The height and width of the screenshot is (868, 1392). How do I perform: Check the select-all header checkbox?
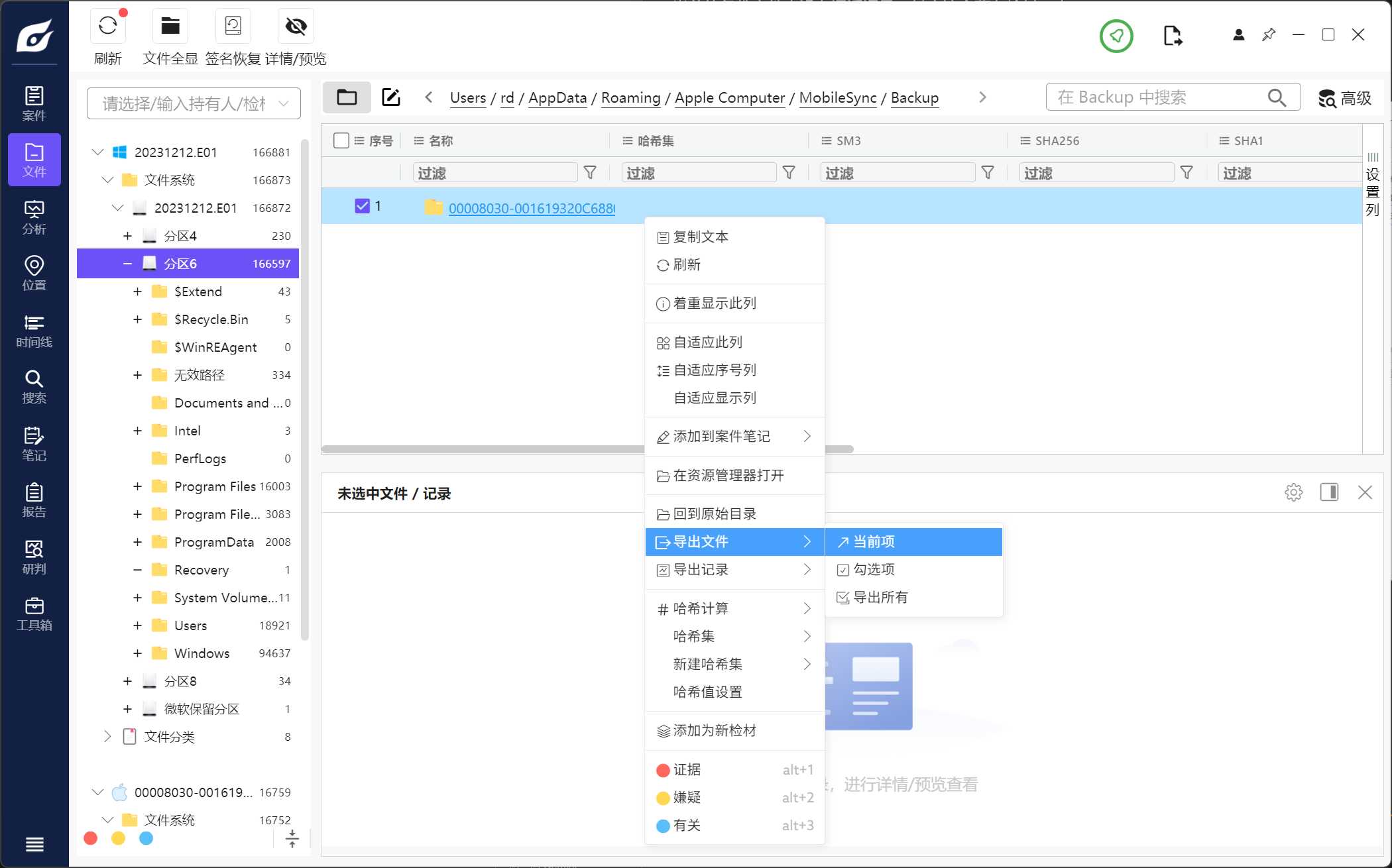341,140
